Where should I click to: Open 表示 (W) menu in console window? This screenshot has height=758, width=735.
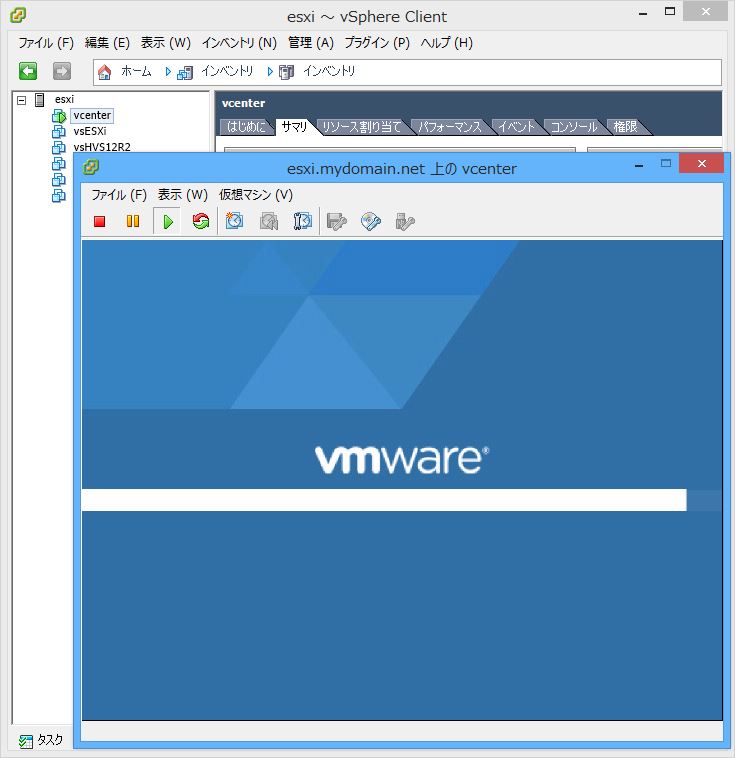(x=183, y=195)
